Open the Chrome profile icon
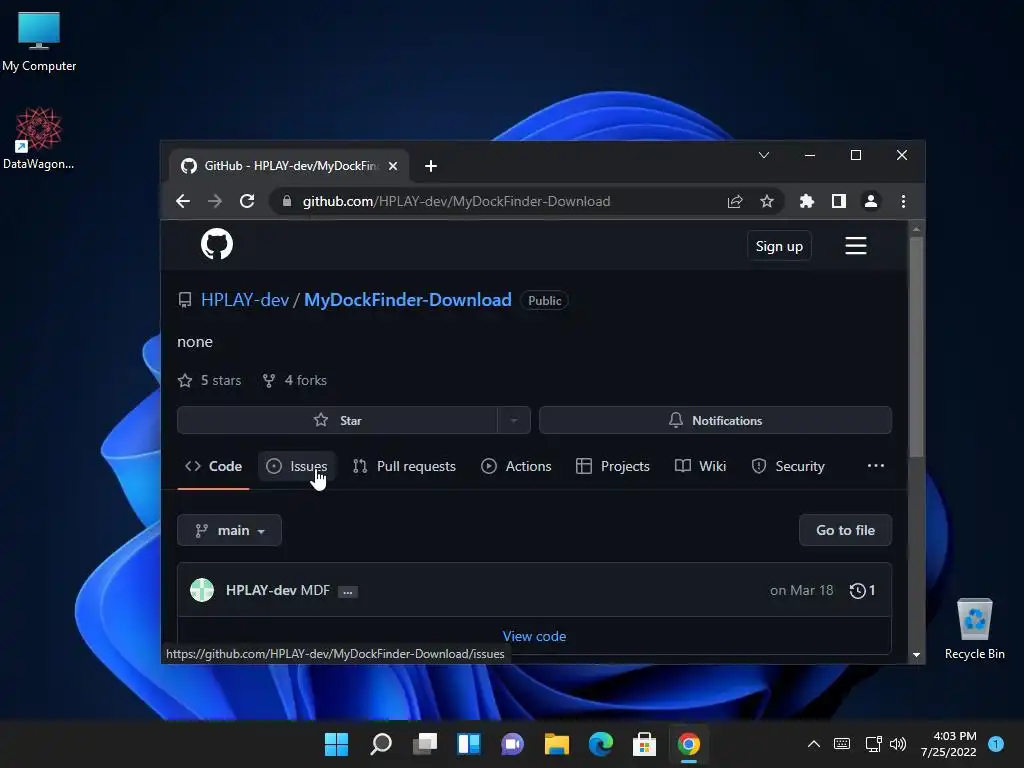The width and height of the screenshot is (1024, 768). [x=871, y=201]
